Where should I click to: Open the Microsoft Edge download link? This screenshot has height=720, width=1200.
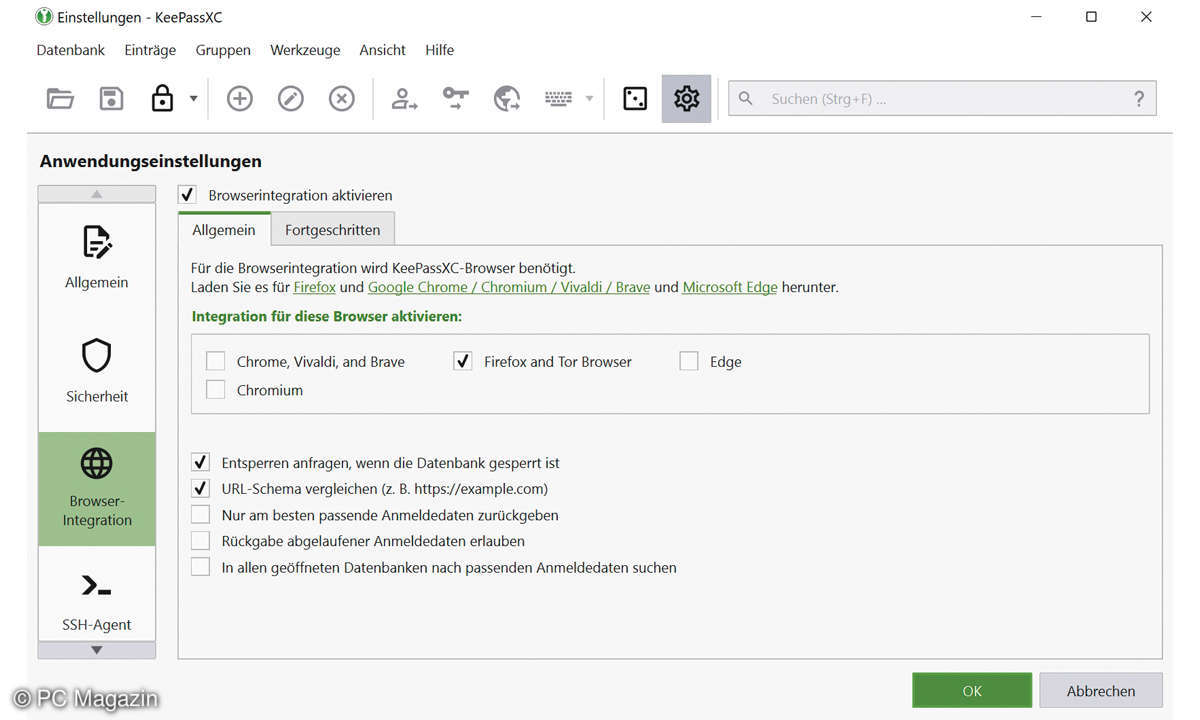click(730, 287)
